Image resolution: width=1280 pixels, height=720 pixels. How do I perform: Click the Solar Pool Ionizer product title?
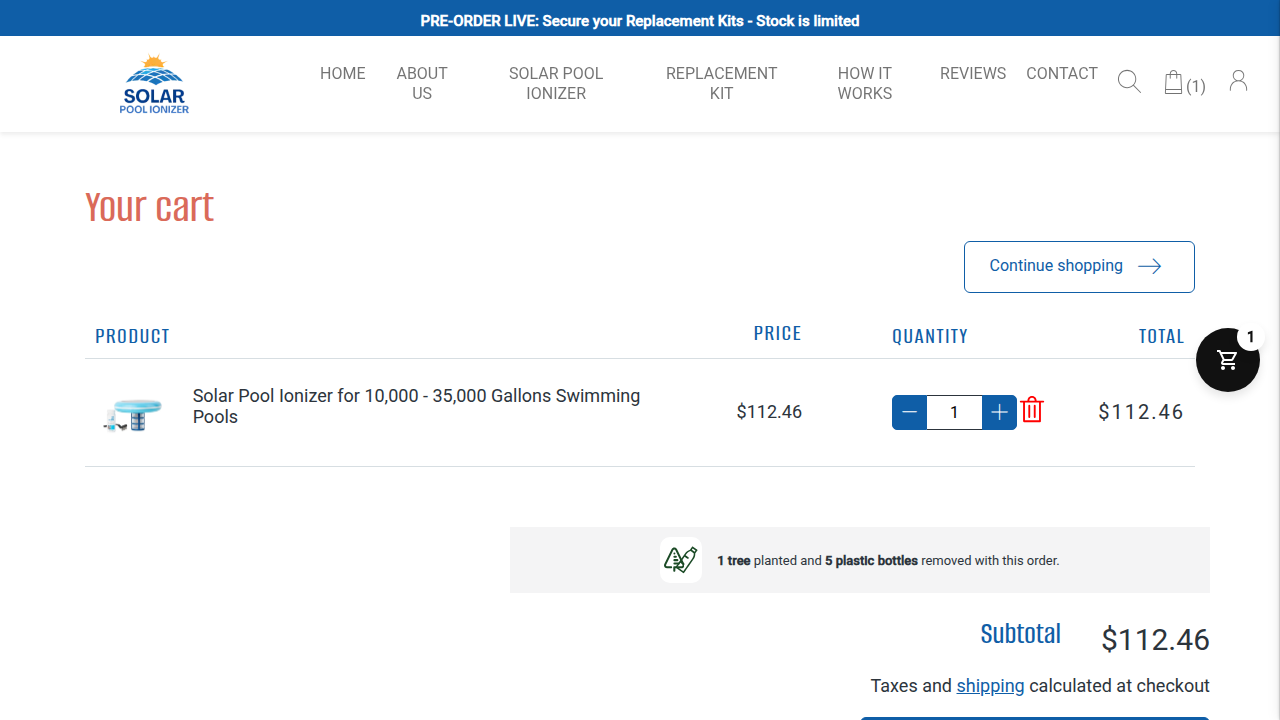coord(416,406)
